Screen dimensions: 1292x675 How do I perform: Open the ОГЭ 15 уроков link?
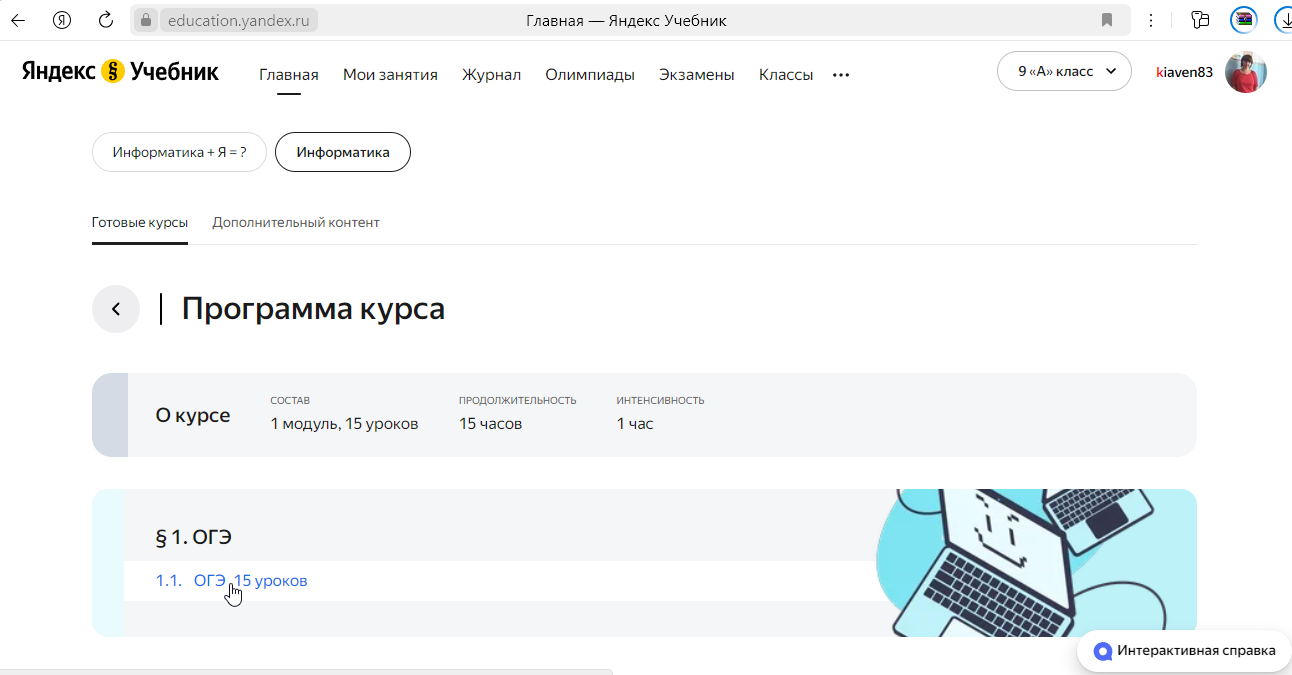(250, 581)
